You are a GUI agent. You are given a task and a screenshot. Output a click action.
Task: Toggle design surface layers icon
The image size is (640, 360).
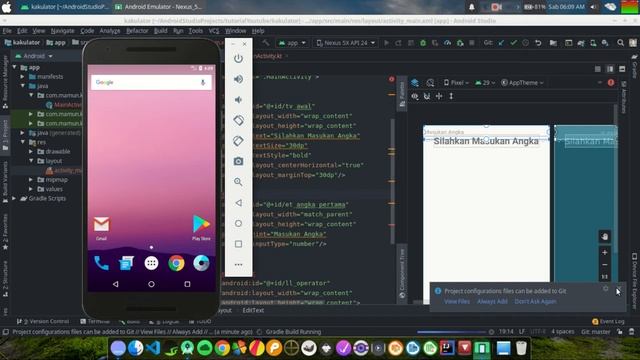[x=415, y=83]
